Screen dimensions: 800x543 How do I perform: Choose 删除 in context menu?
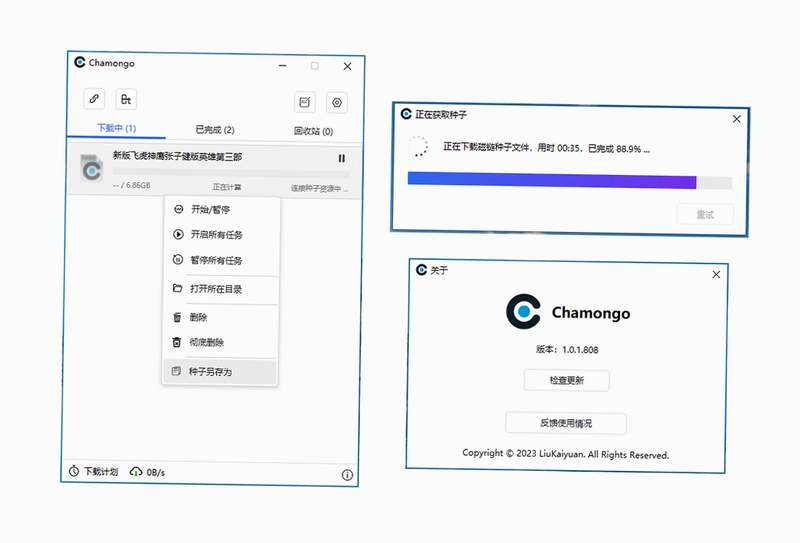220,317
